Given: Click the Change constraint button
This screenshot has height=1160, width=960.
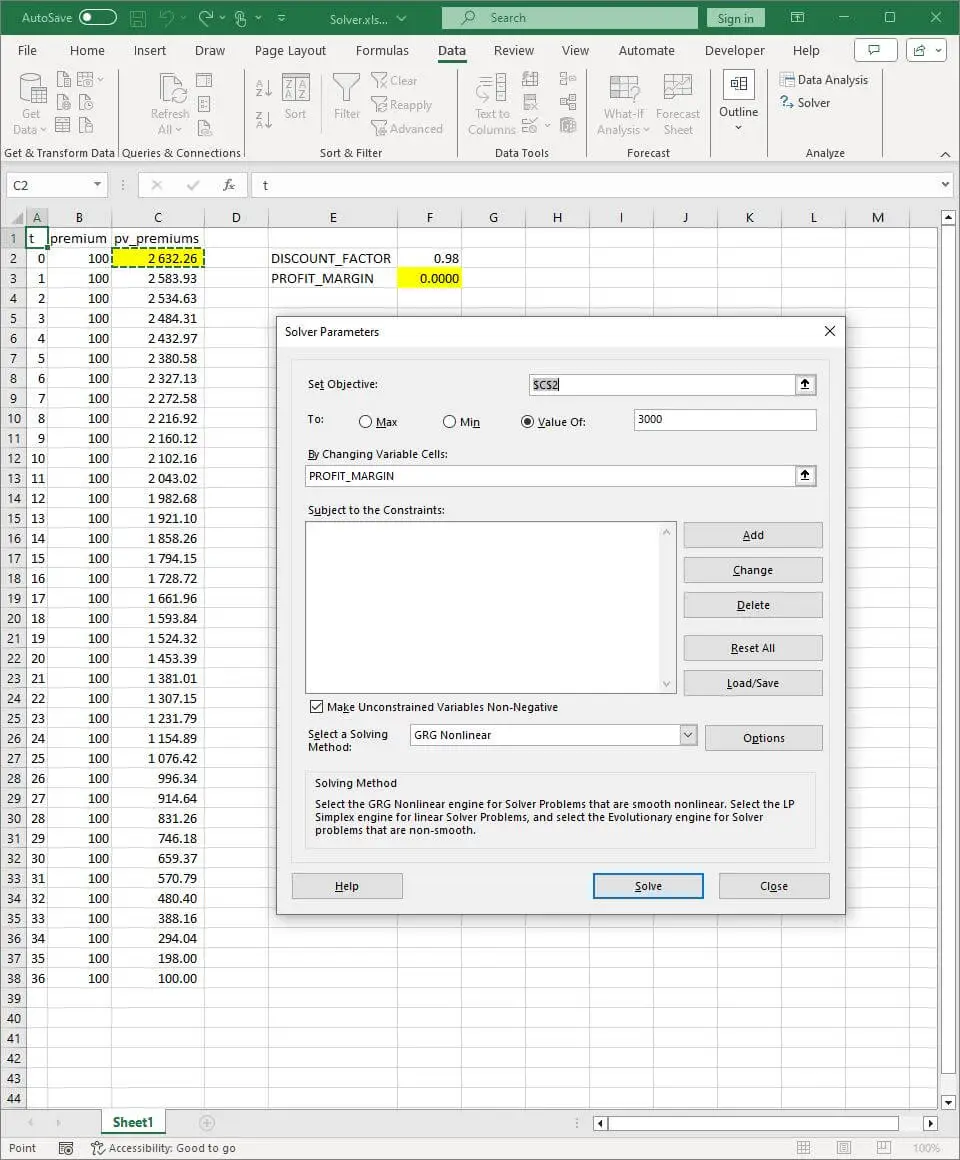Looking at the screenshot, I should tap(753, 570).
